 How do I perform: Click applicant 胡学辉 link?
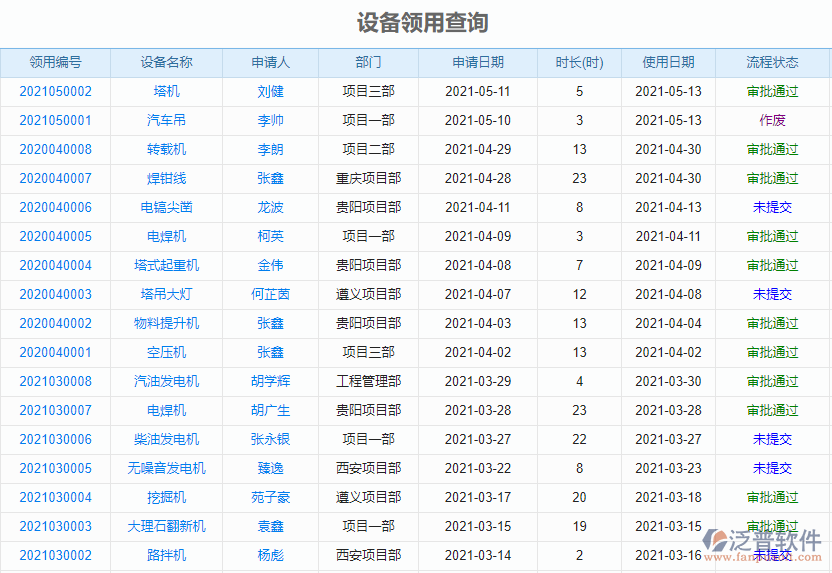(x=270, y=381)
